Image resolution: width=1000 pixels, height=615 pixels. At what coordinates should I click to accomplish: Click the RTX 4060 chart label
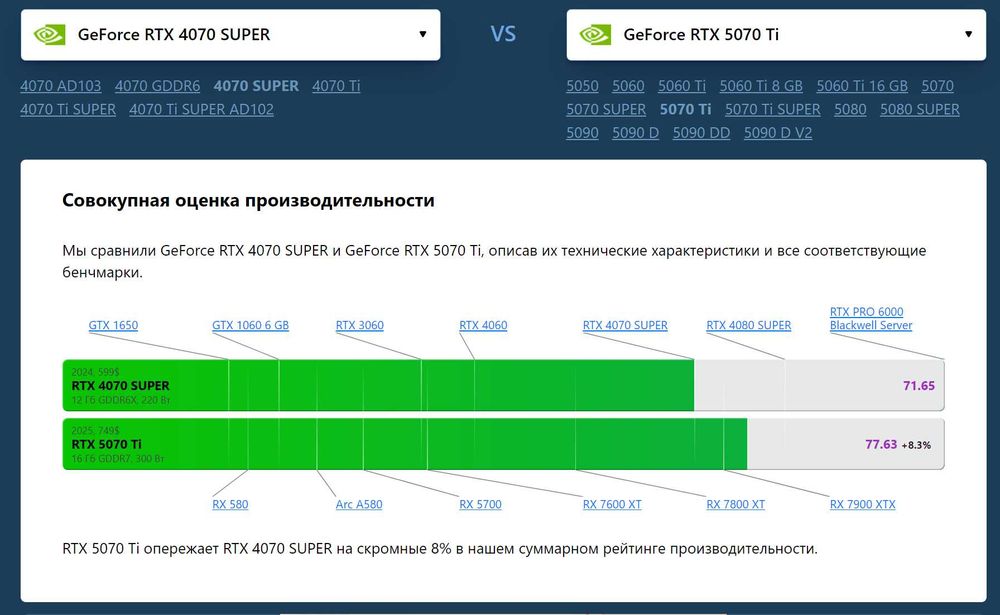click(483, 325)
